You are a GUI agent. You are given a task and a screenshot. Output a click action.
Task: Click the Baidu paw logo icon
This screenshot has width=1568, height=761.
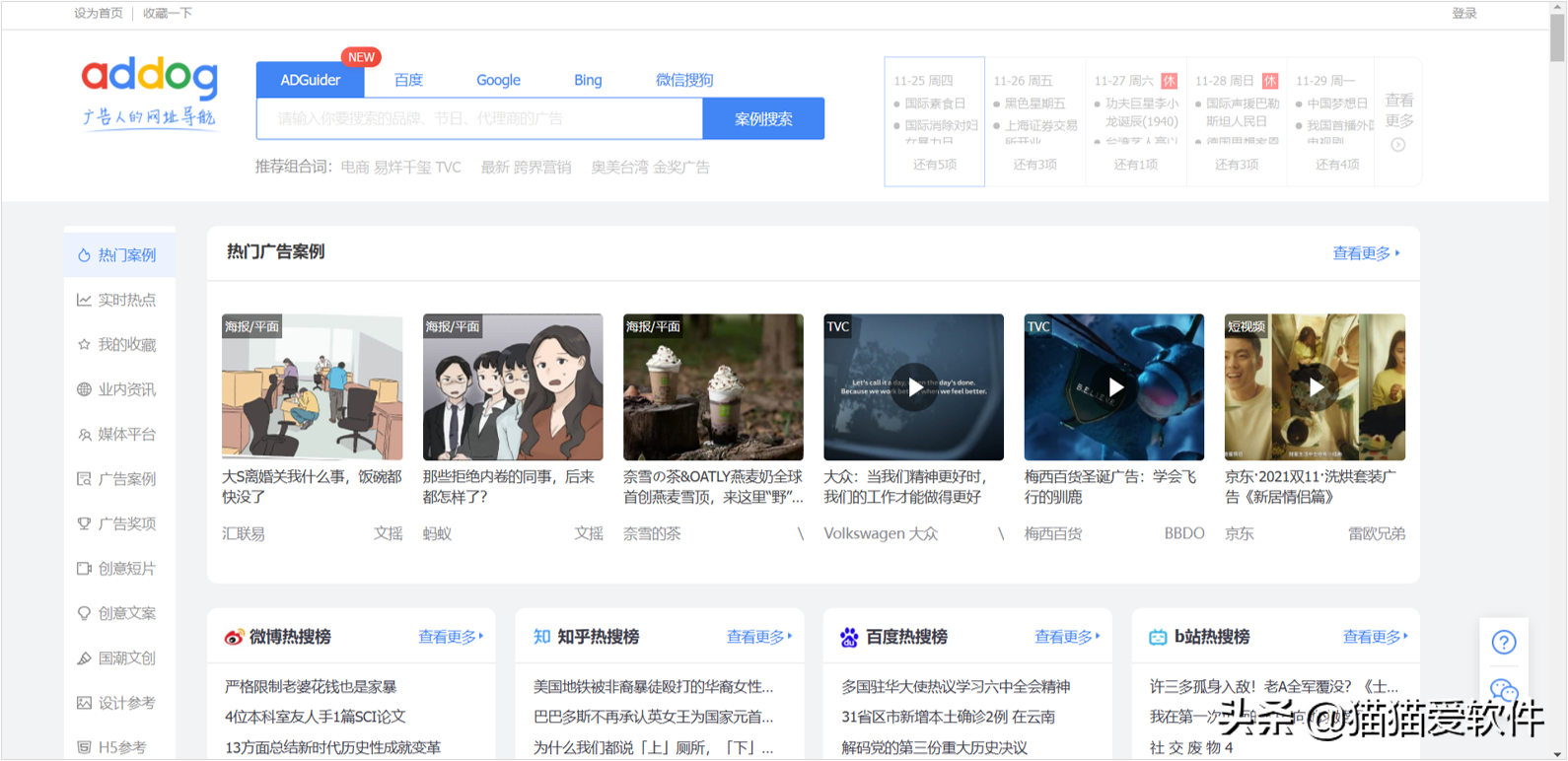(x=849, y=638)
